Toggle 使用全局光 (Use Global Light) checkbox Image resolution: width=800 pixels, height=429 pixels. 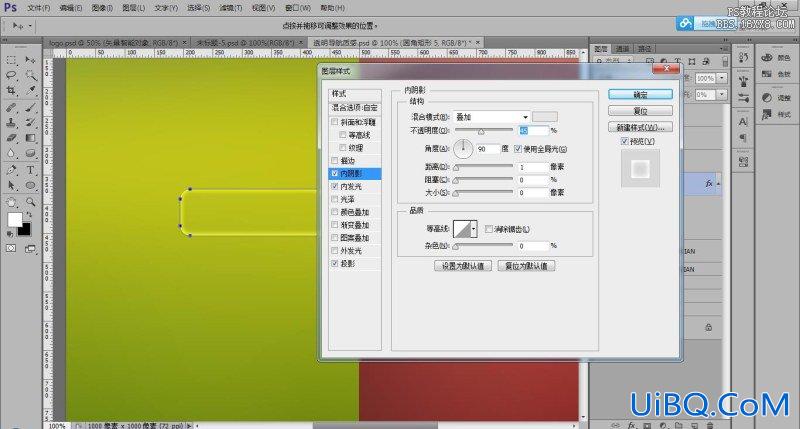tap(518, 149)
